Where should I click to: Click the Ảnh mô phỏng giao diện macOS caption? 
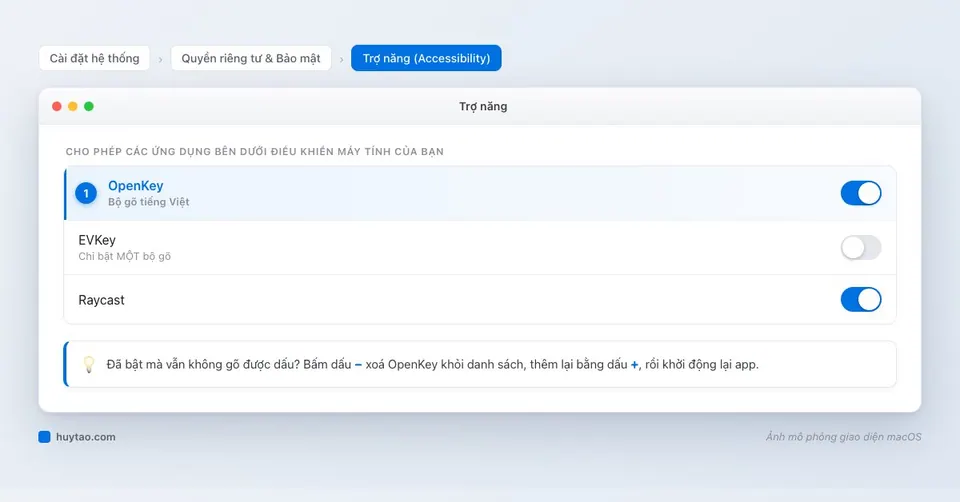[843, 437]
